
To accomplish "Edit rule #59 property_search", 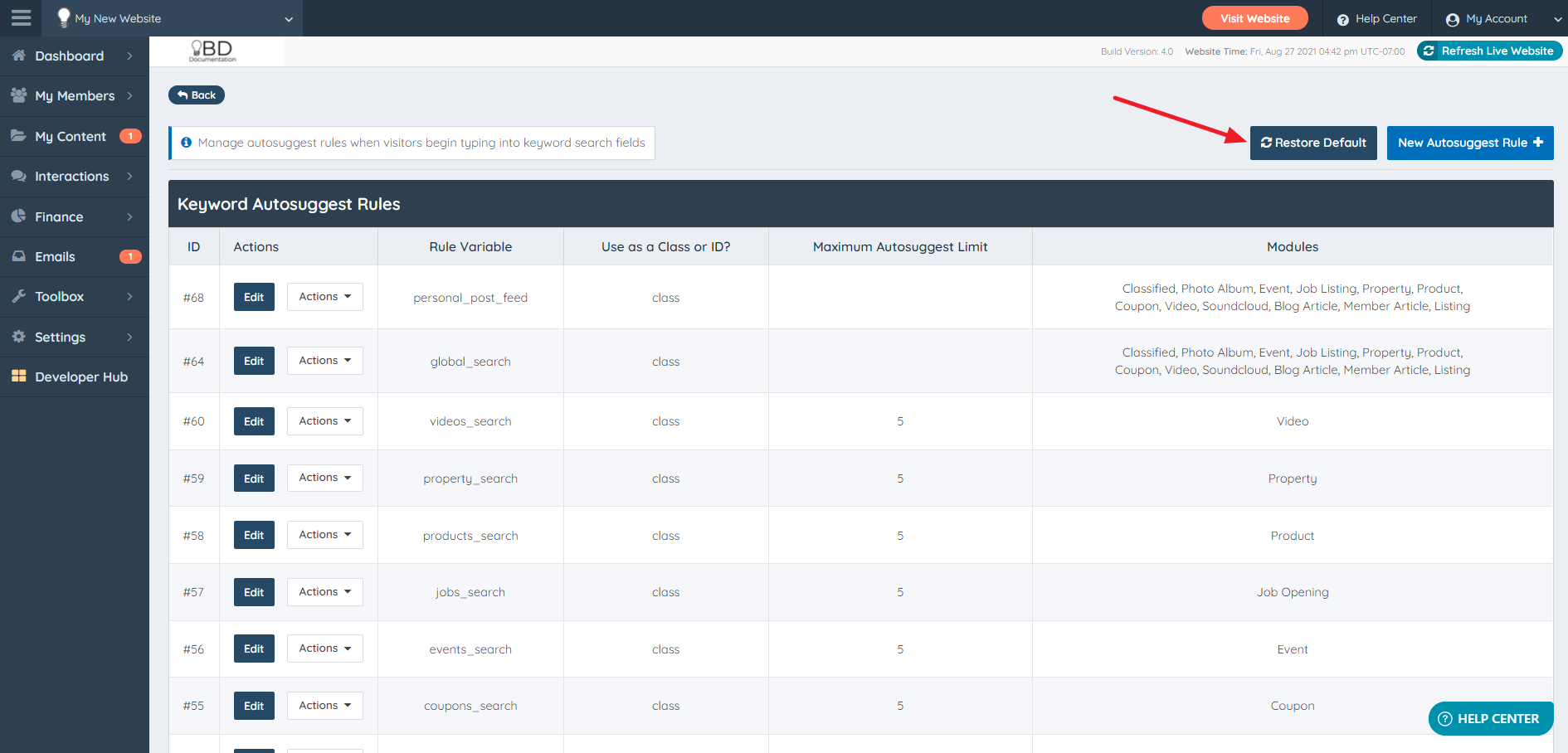I will tap(254, 479).
